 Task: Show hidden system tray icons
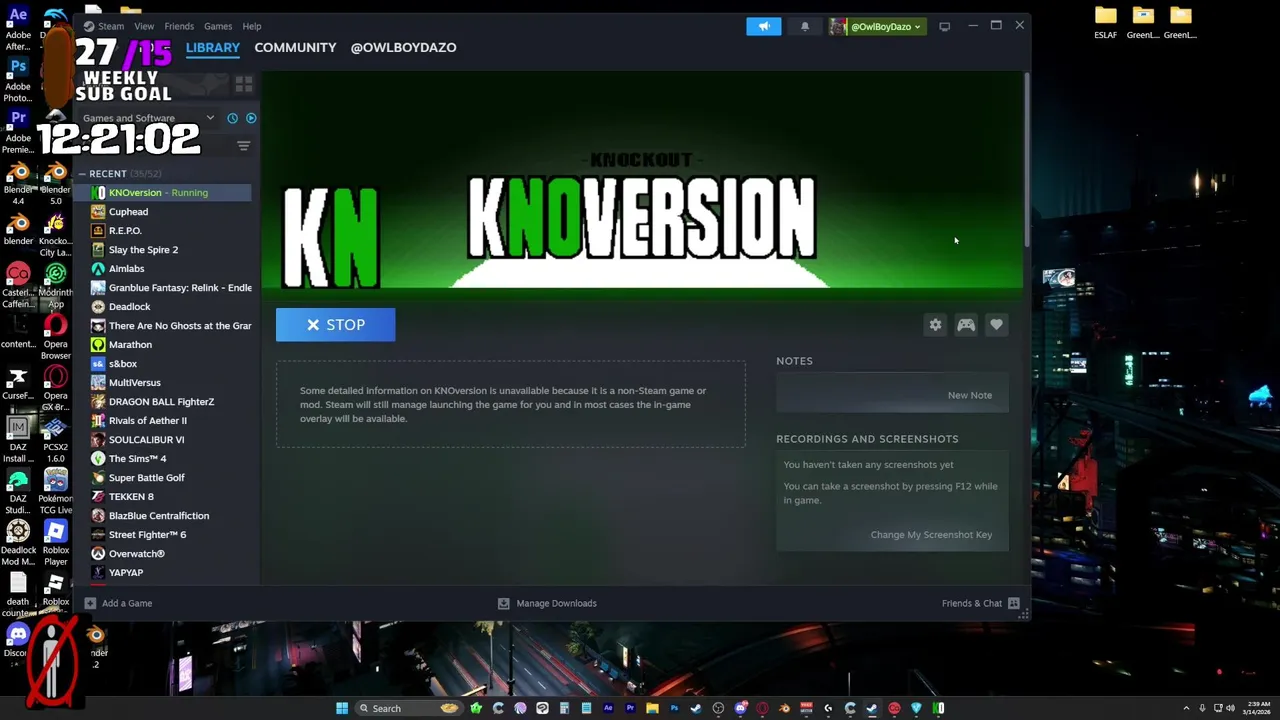pos(1186,708)
